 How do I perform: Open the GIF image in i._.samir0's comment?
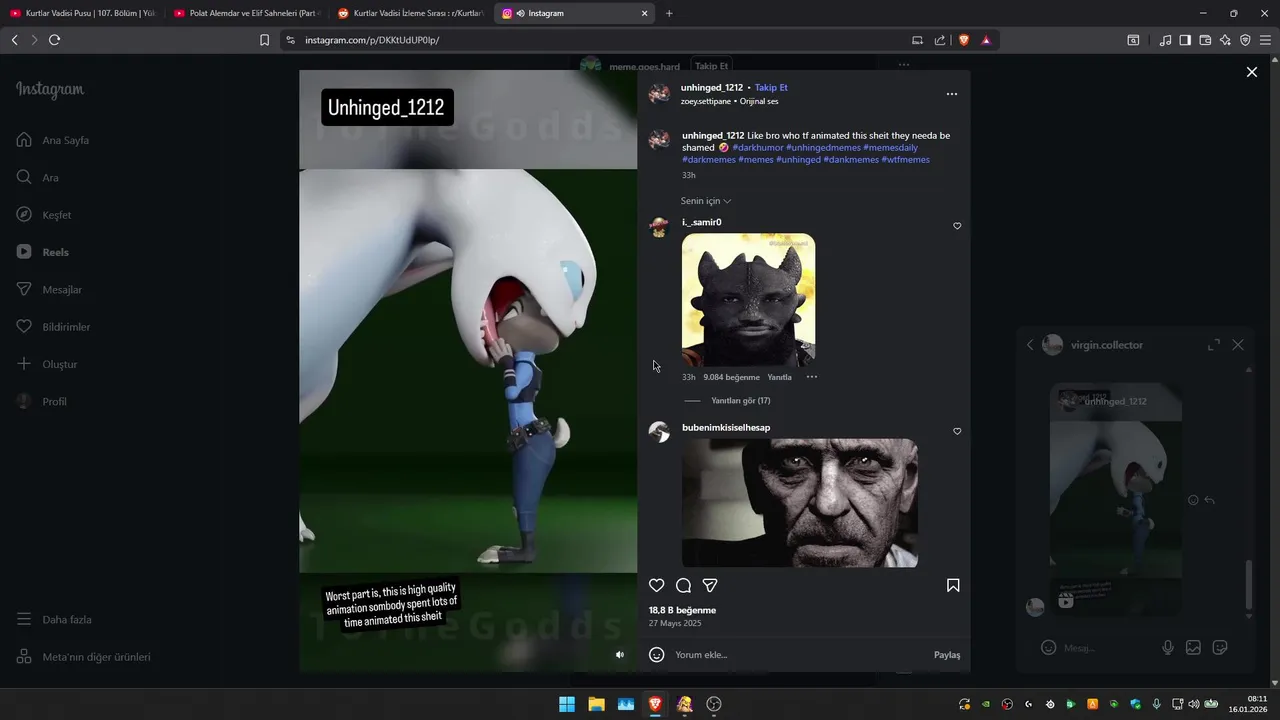(748, 300)
